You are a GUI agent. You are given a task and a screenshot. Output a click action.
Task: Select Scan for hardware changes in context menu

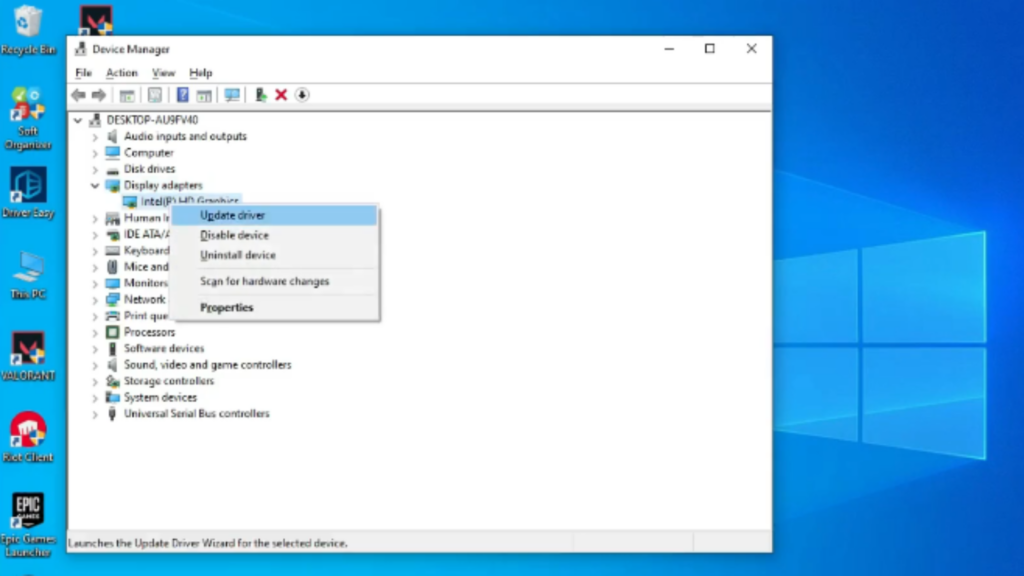point(265,281)
